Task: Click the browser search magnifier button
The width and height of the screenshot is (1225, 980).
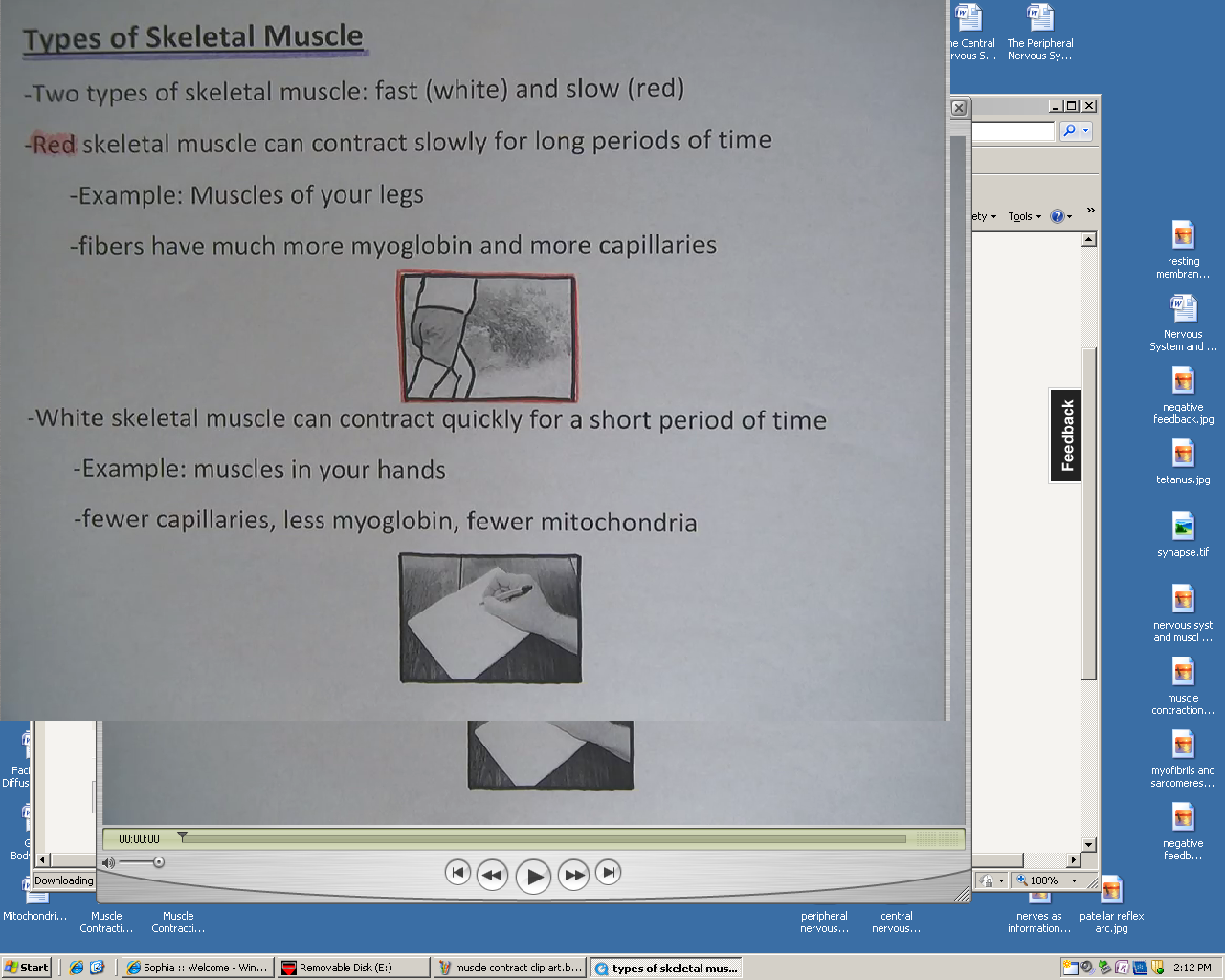Action: 1069,131
